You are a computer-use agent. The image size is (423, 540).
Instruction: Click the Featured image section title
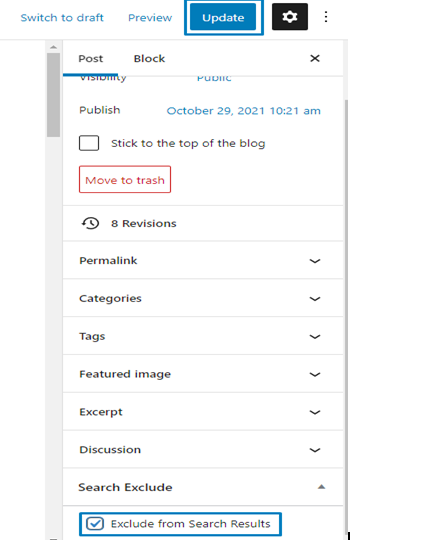point(125,374)
